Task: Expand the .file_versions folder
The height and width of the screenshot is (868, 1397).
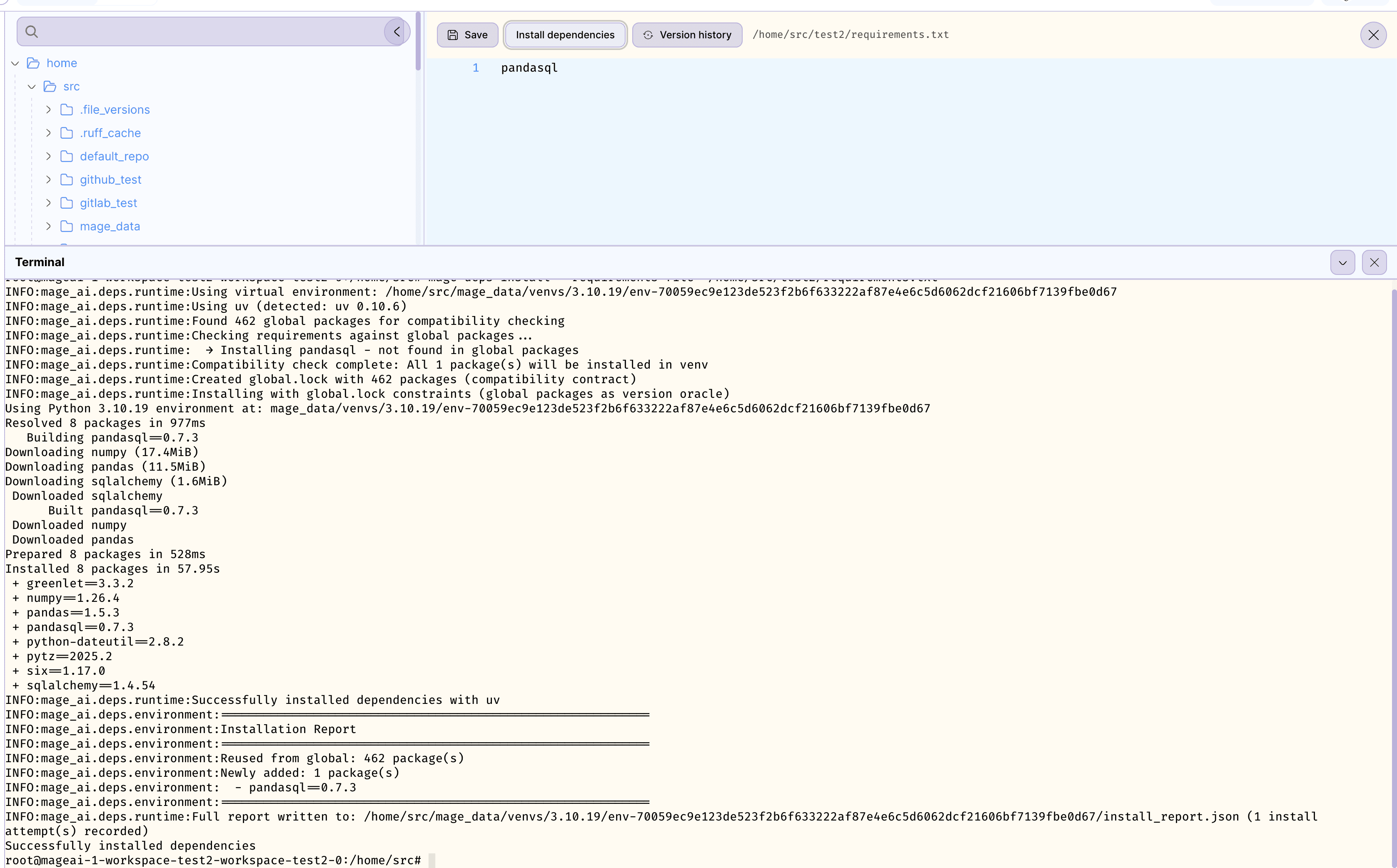Action: click(x=49, y=110)
